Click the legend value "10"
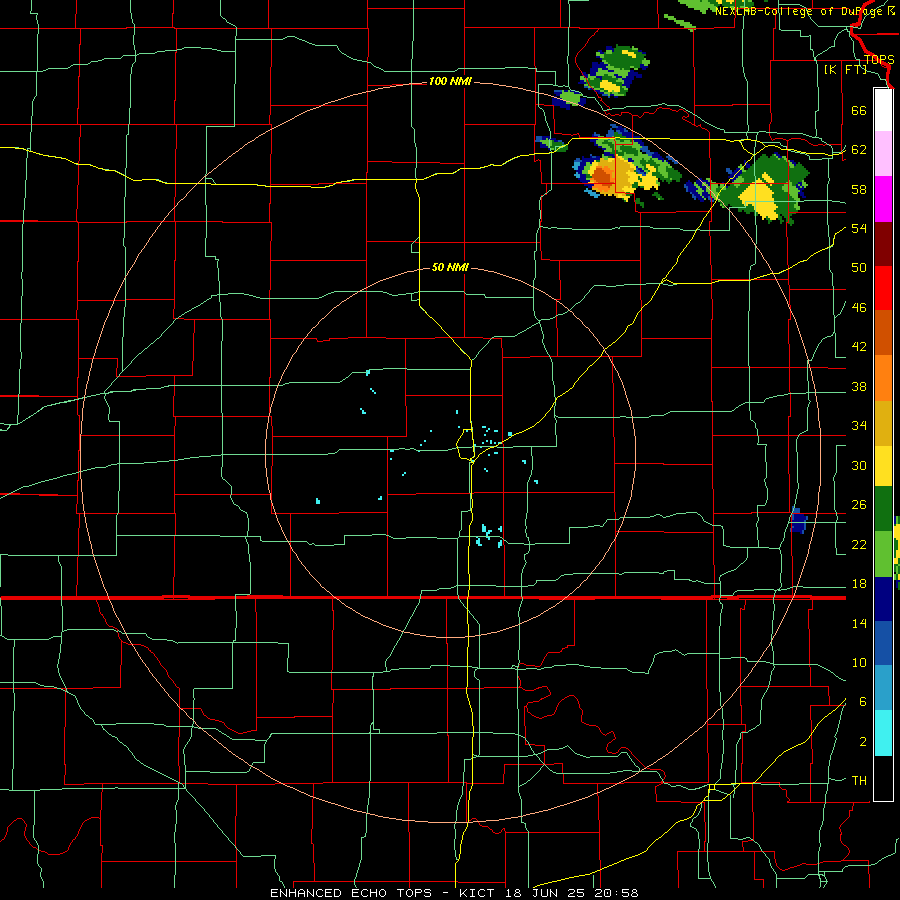Viewport: 900px width, 900px height. click(859, 663)
